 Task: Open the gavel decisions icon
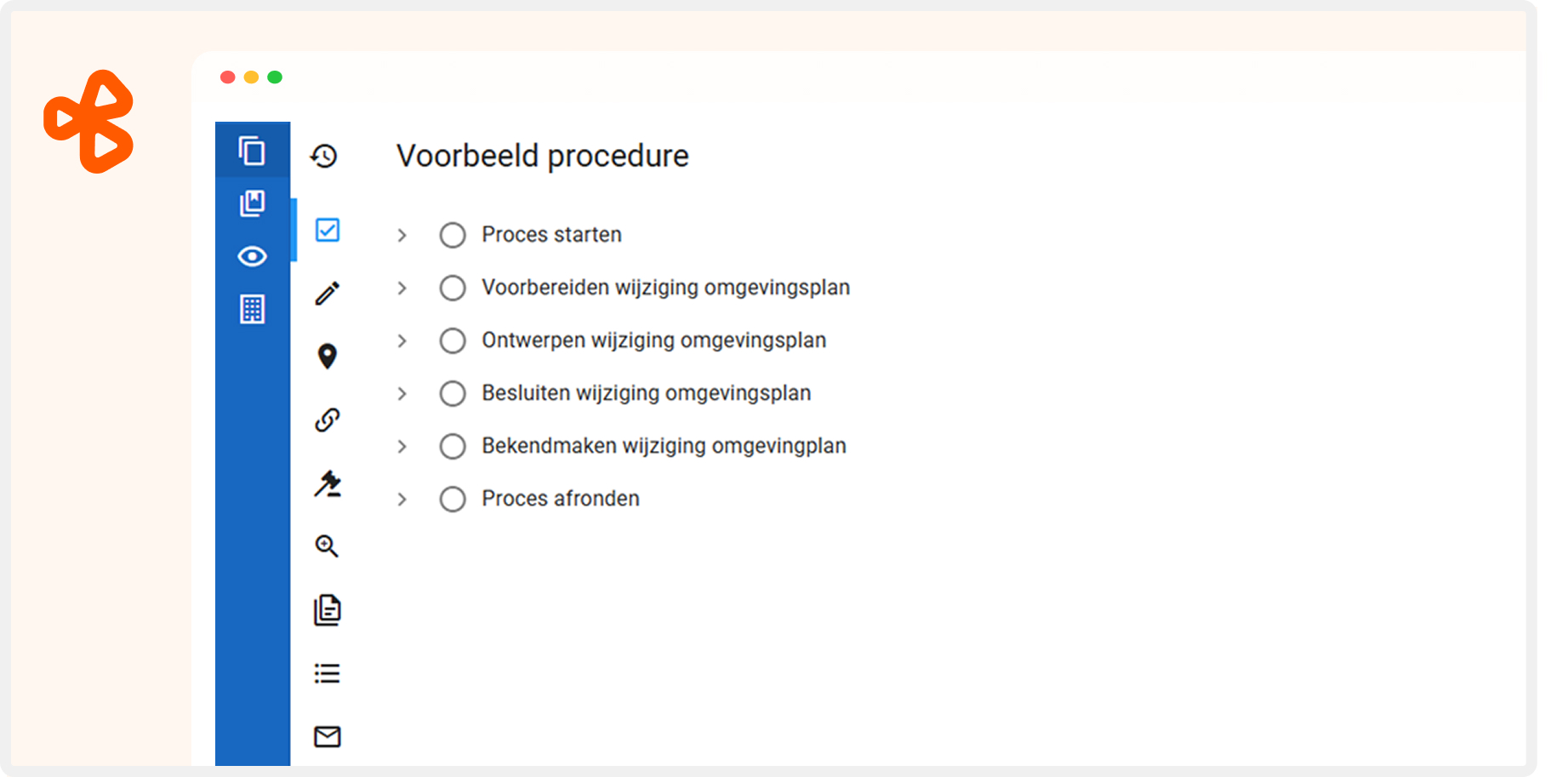[x=328, y=483]
